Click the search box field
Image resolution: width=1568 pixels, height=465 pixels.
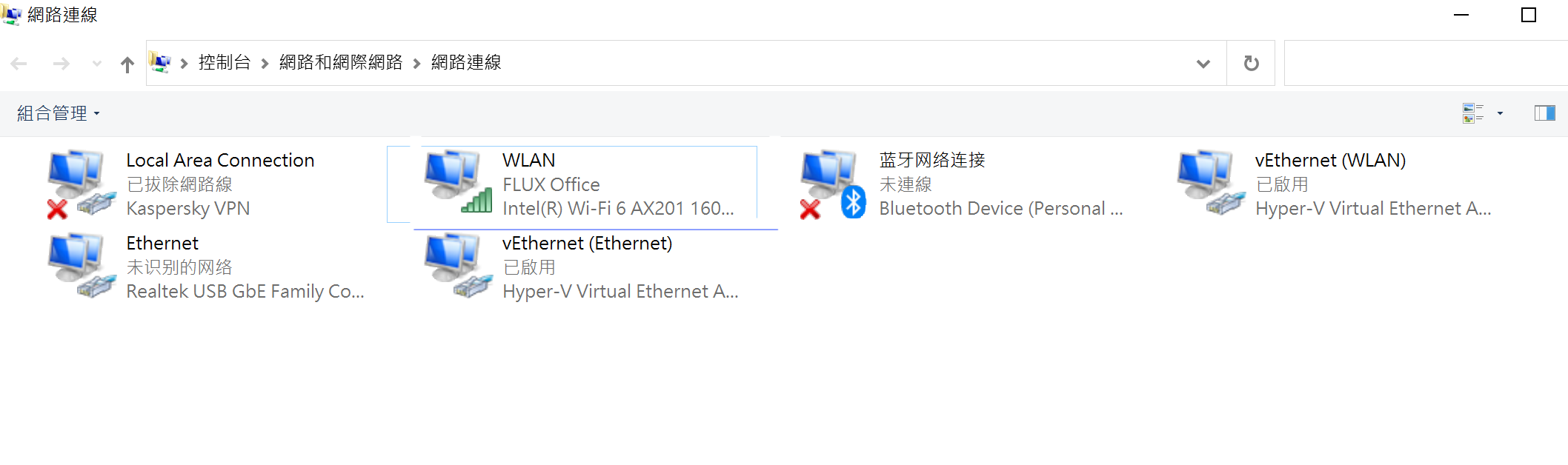click(x=1426, y=63)
